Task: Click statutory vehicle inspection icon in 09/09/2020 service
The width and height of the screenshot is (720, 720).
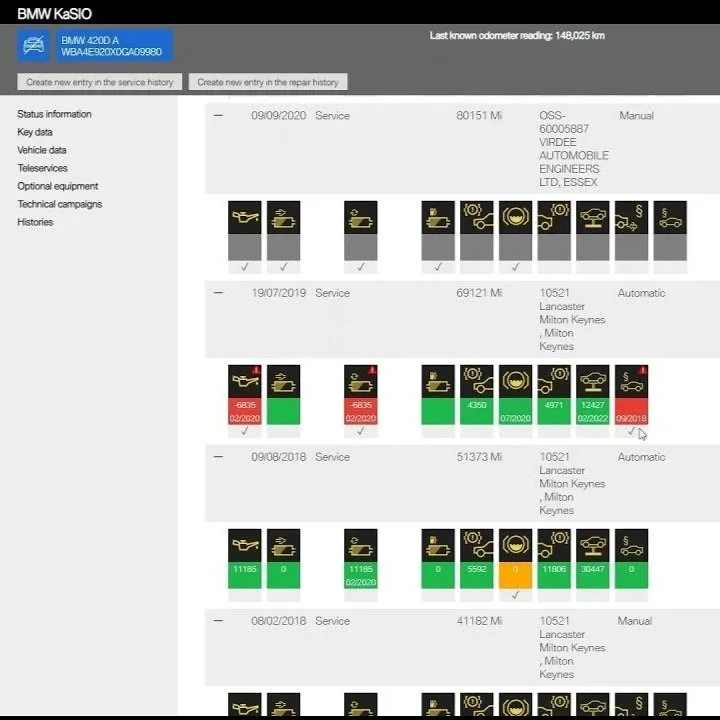Action: pos(670,218)
